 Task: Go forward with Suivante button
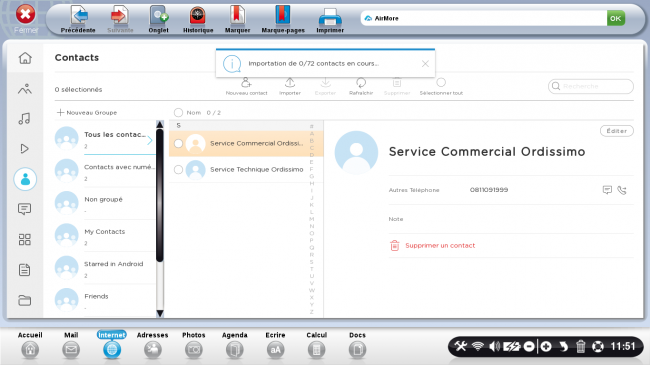(x=120, y=19)
